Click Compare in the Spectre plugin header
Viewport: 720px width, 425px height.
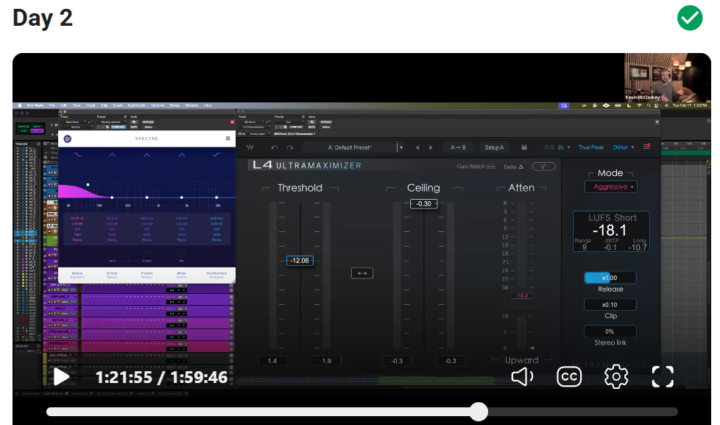[x=118, y=127]
